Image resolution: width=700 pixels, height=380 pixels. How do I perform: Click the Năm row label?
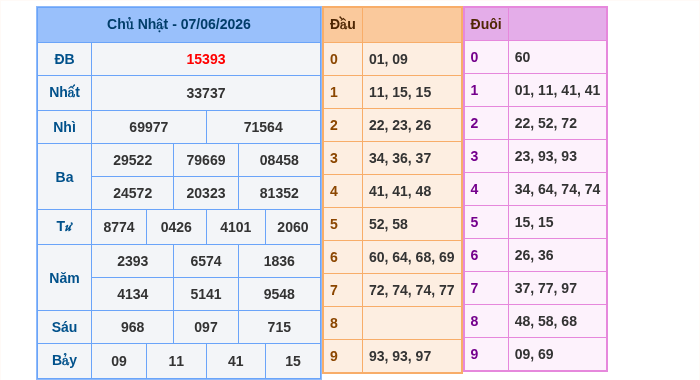(64, 278)
